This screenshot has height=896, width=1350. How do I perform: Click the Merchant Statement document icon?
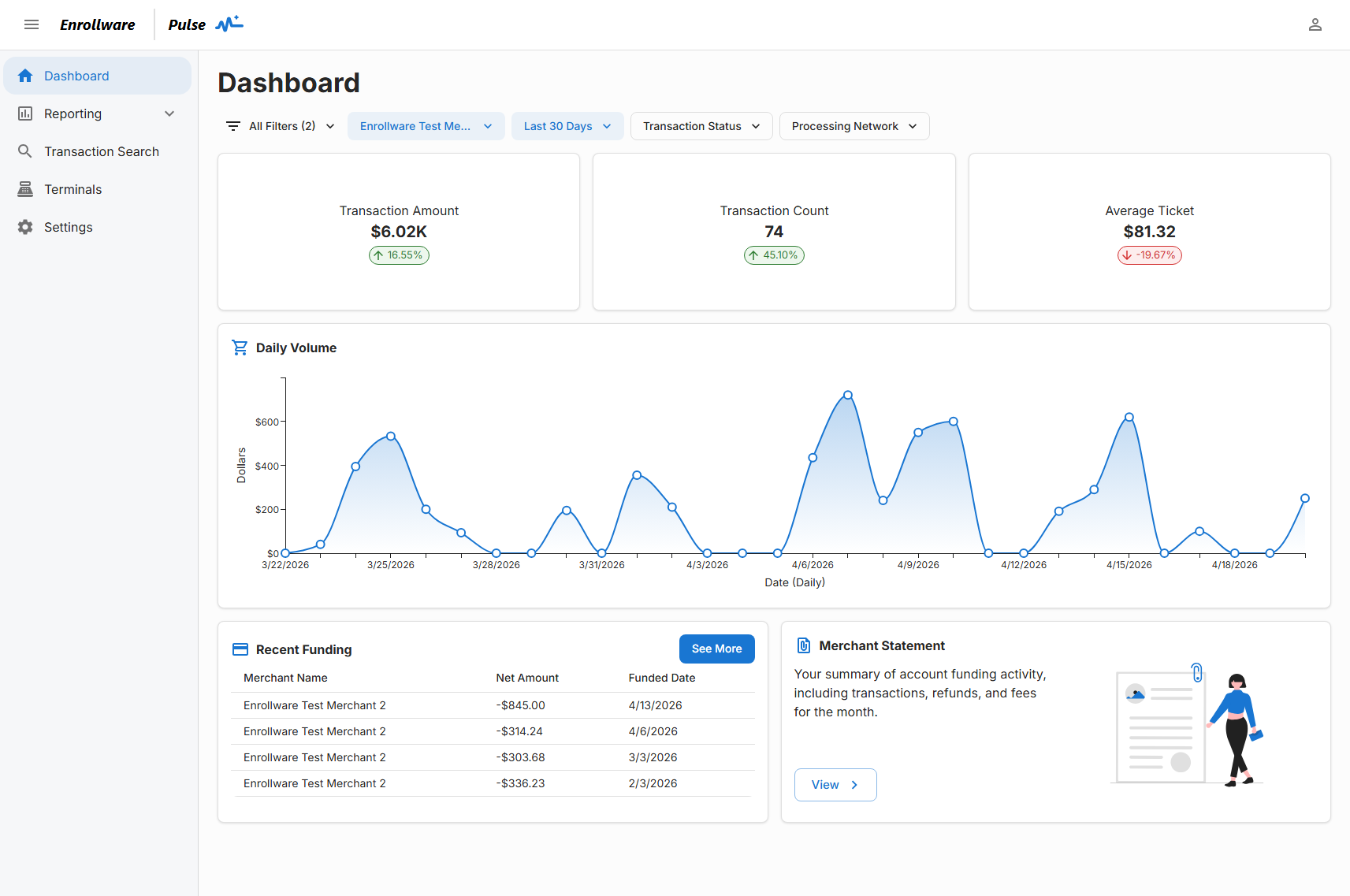803,645
